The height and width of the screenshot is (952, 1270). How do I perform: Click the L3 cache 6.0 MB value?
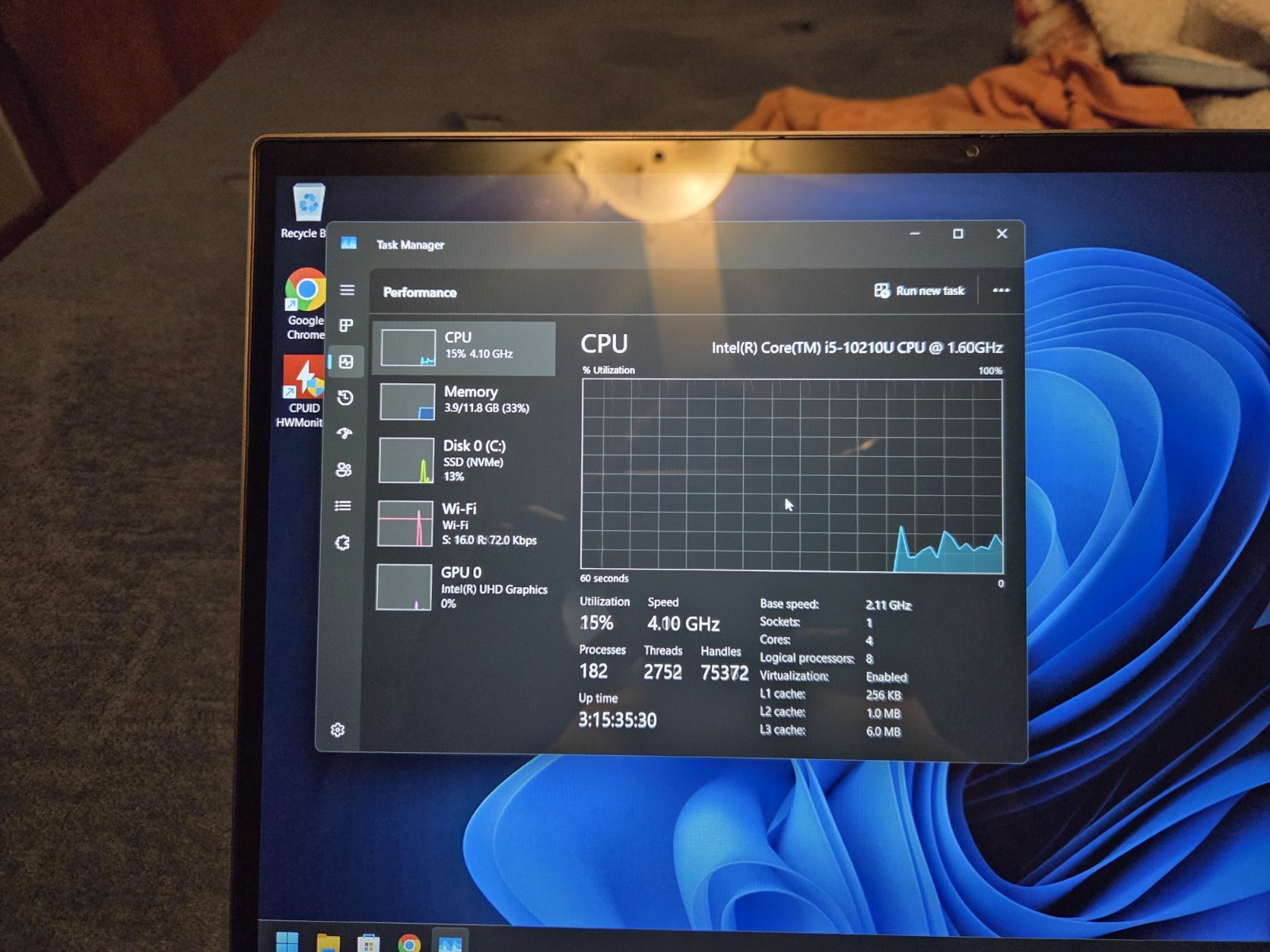[883, 731]
